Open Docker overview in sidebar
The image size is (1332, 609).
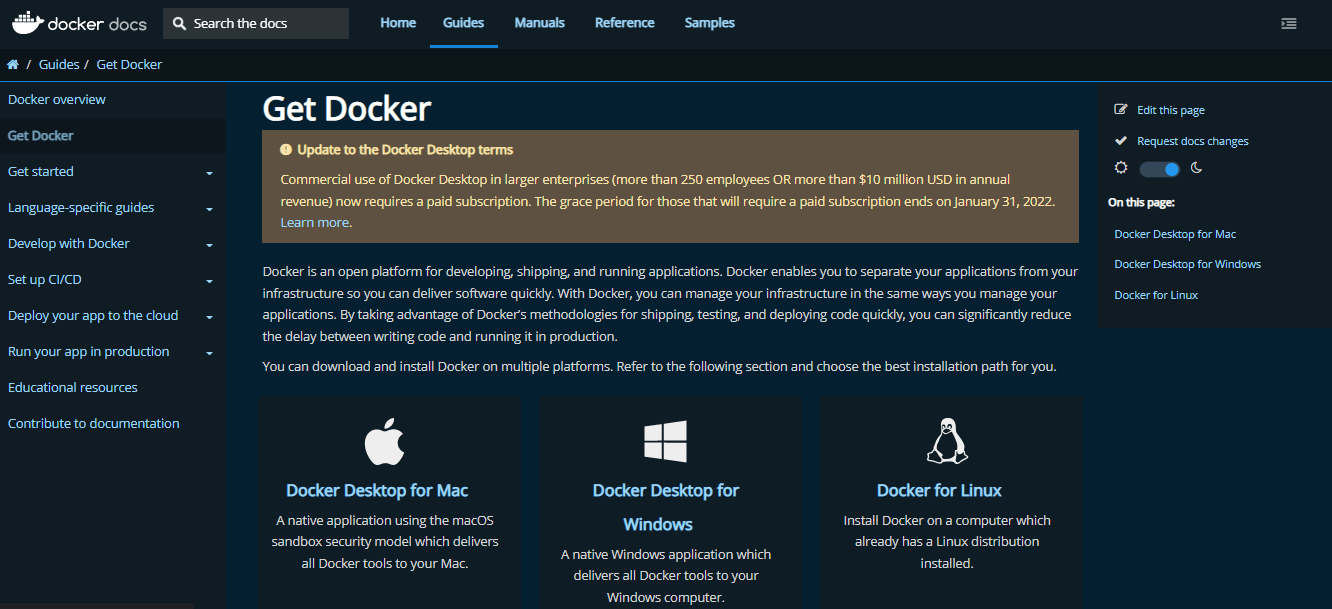57,100
